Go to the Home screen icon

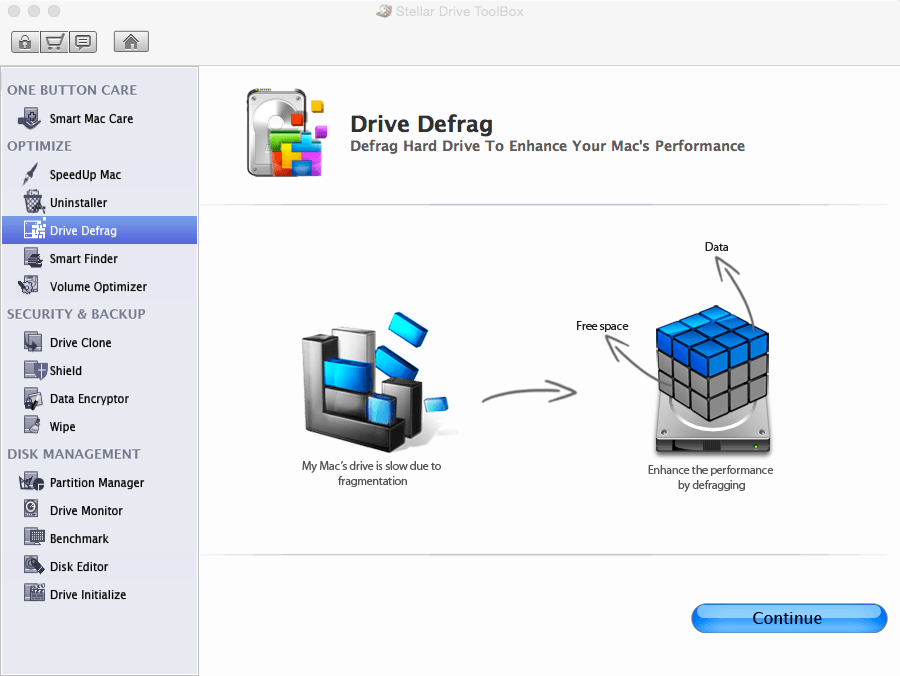tap(131, 42)
